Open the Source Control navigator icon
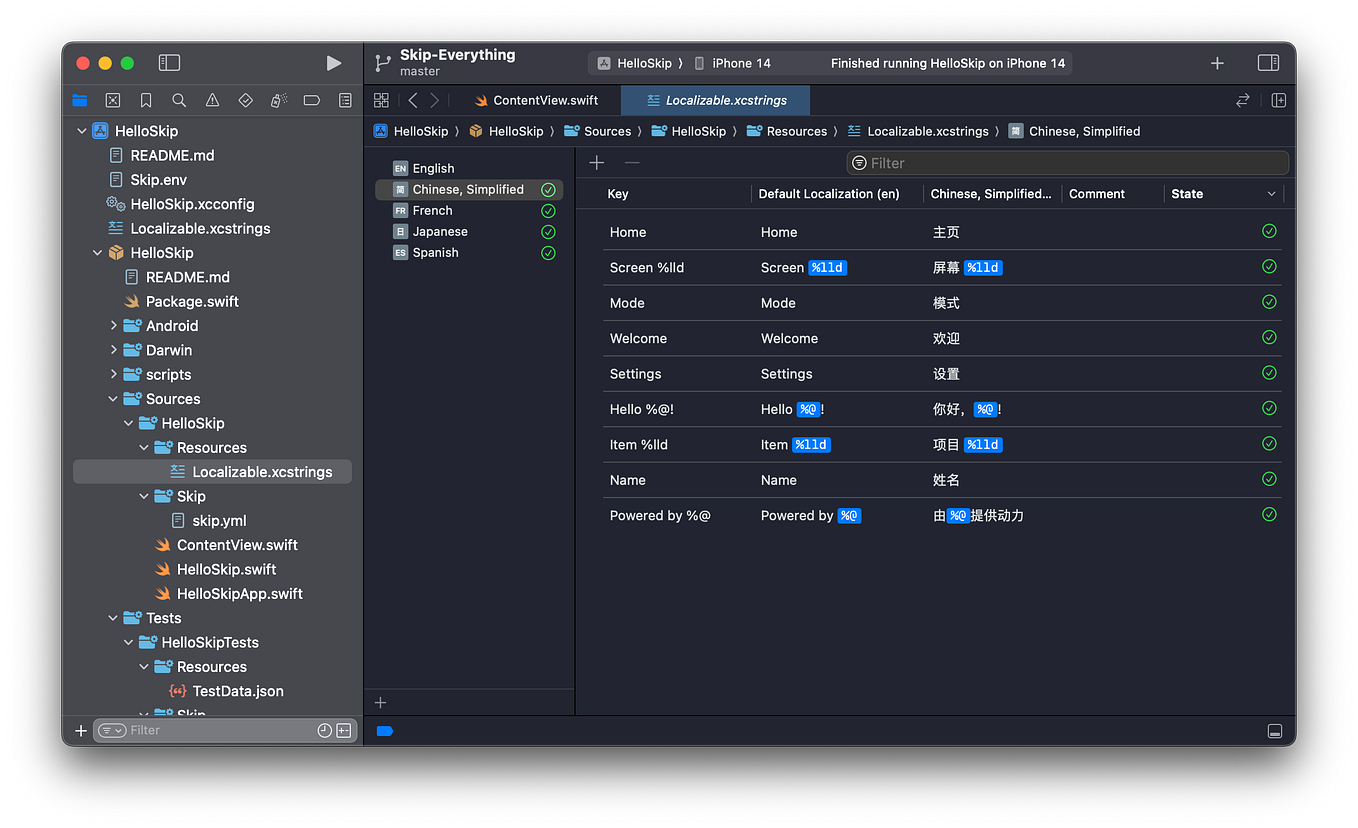The image size is (1358, 828). pos(112,100)
